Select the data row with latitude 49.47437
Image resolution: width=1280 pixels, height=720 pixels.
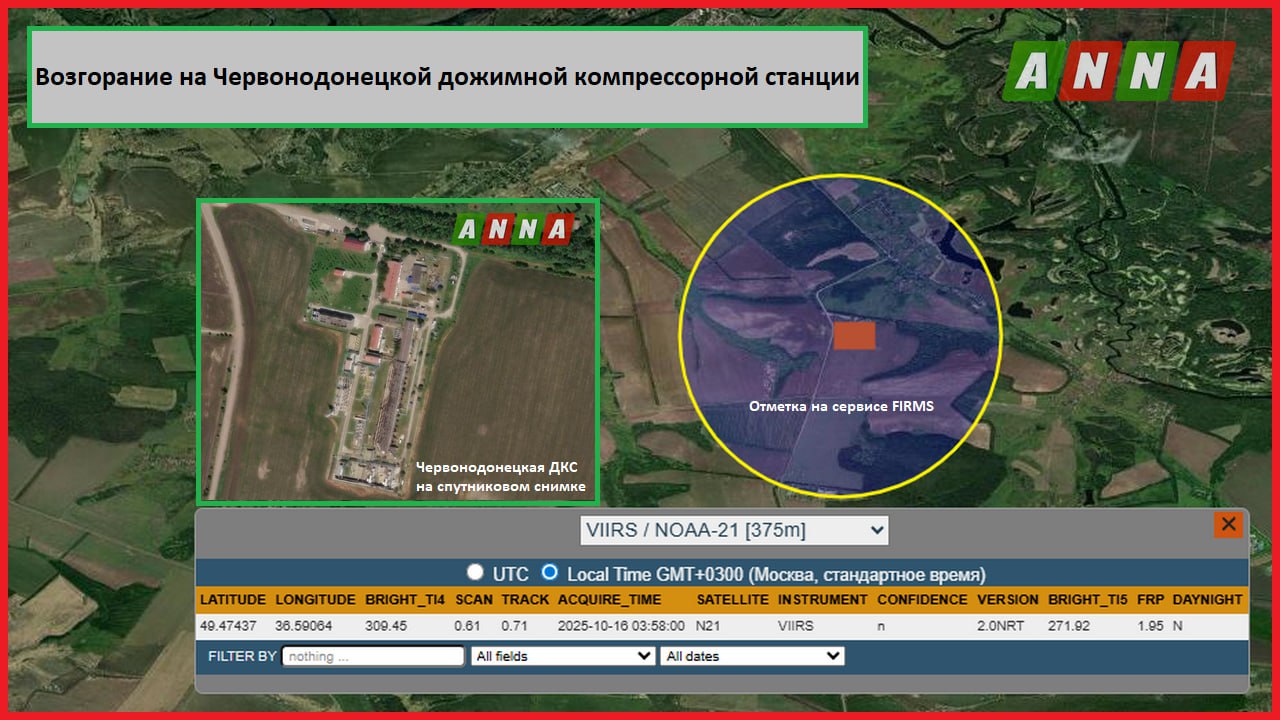(x=720, y=626)
